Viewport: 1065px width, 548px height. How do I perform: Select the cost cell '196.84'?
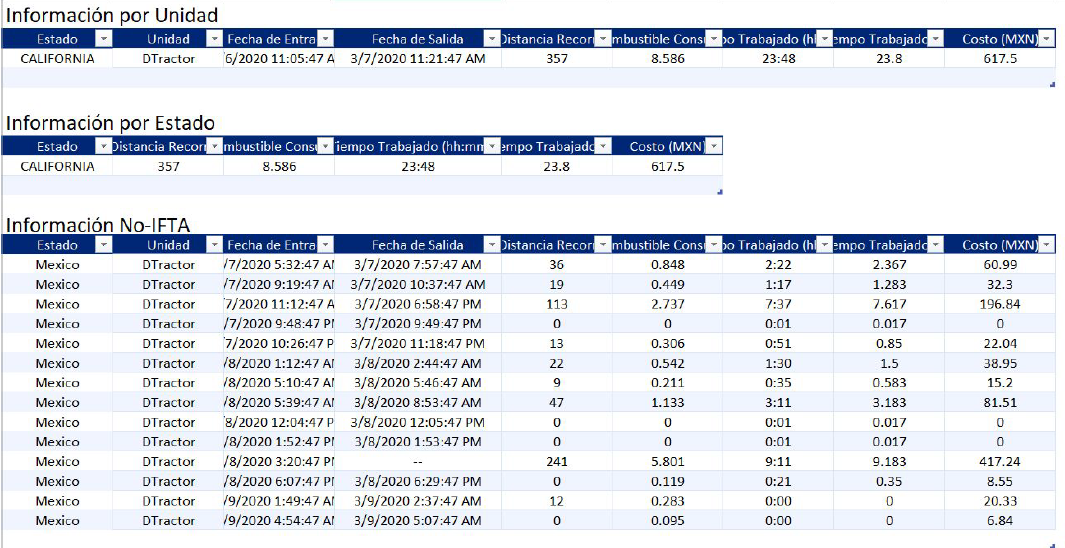pos(1000,304)
